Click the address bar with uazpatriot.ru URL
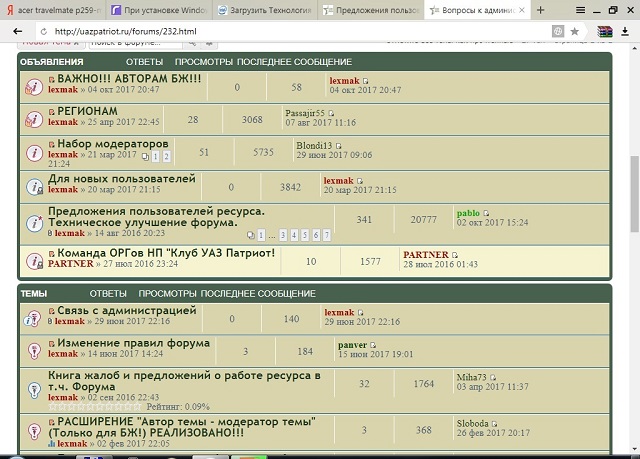The width and height of the screenshot is (640, 459). coord(300,32)
